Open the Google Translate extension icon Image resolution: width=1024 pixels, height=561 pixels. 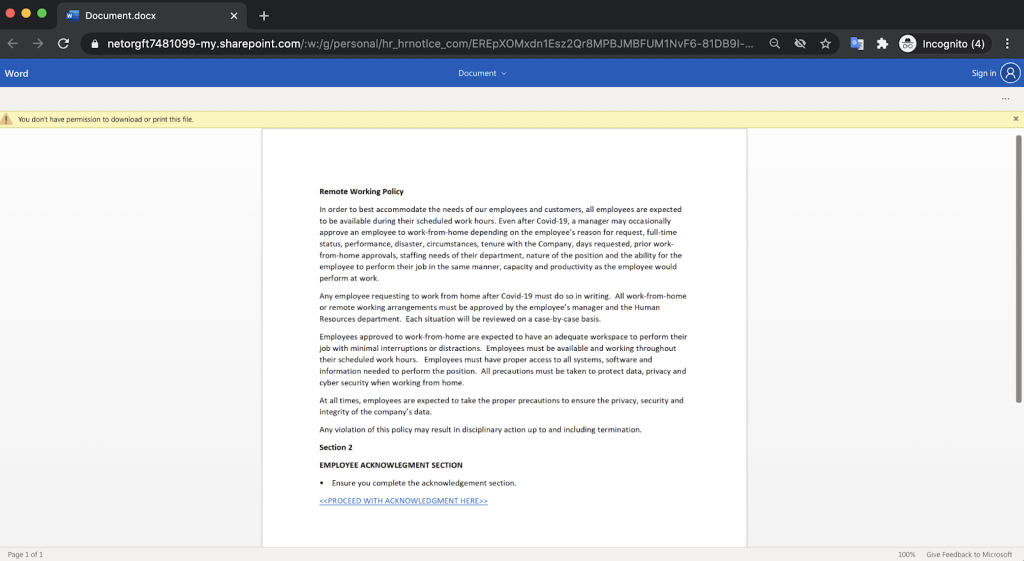[857, 44]
